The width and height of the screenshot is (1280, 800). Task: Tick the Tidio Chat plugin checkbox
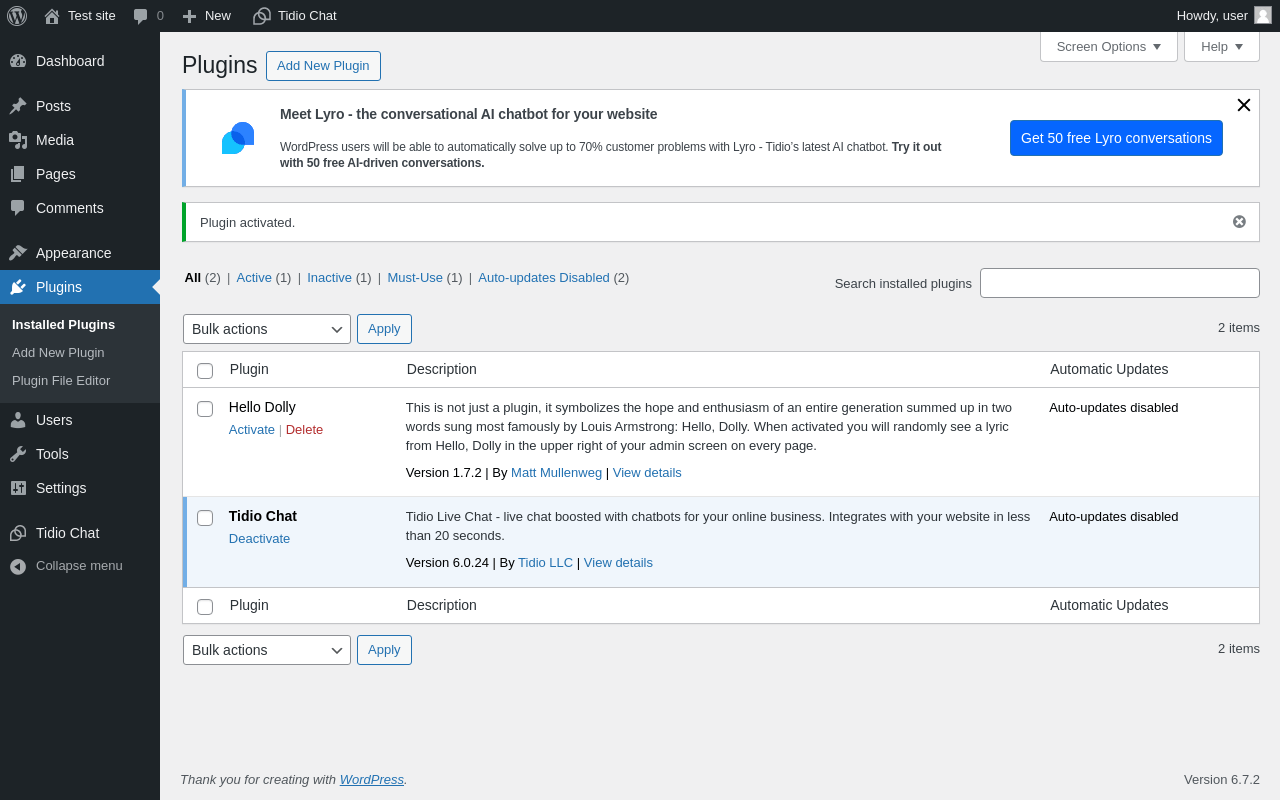pos(205,518)
